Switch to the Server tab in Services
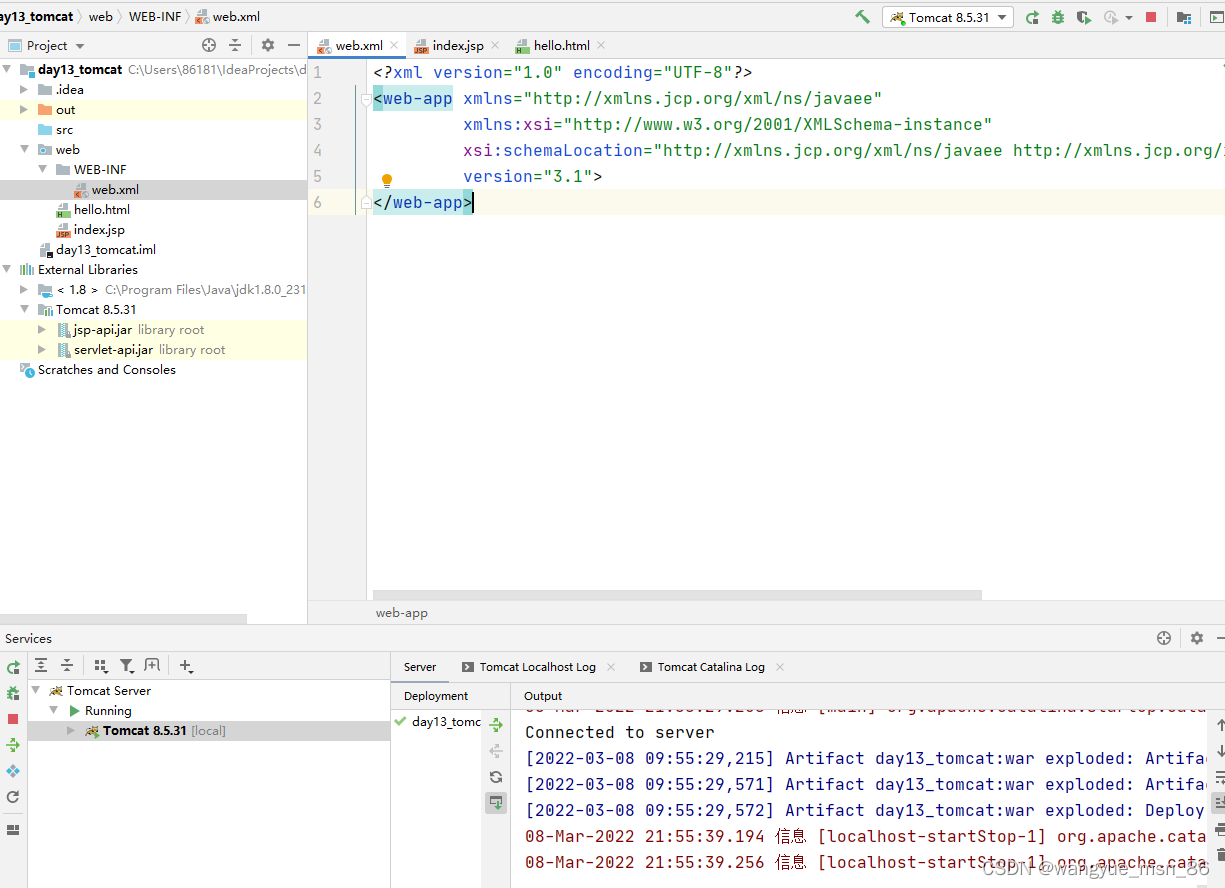1225x888 pixels. (420, 667)
